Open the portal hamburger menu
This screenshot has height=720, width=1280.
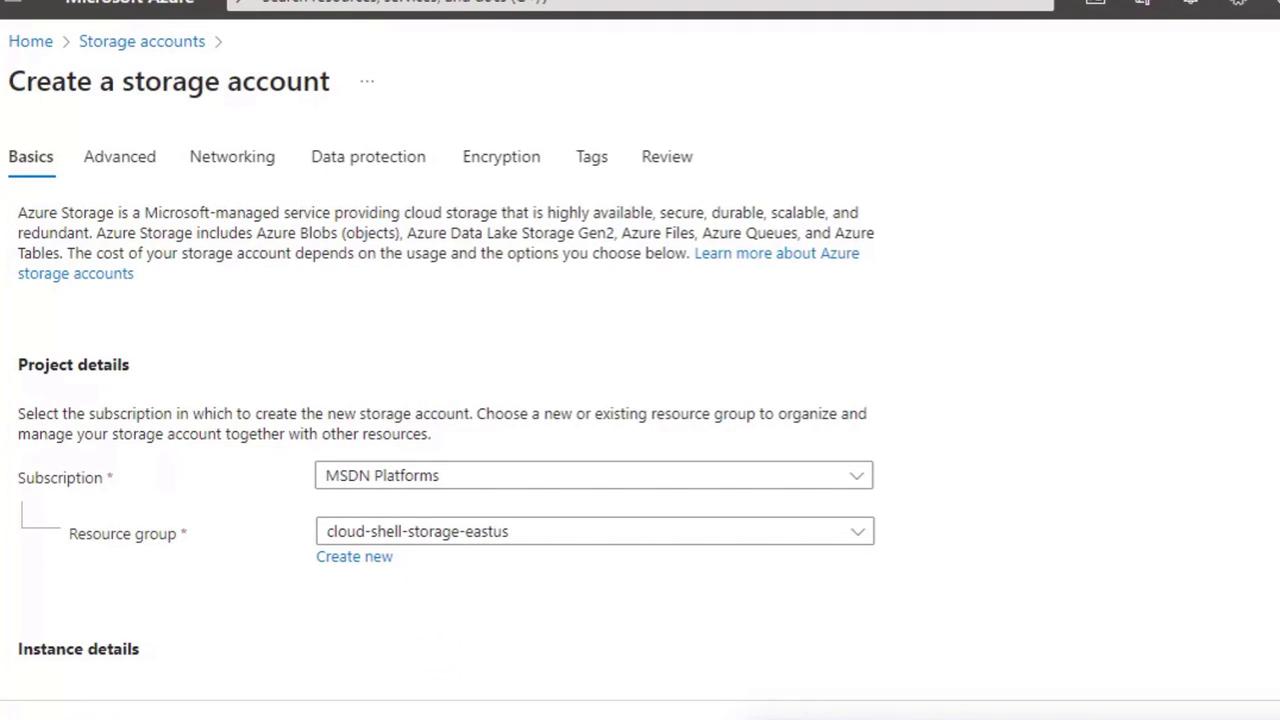pos(14,3)
